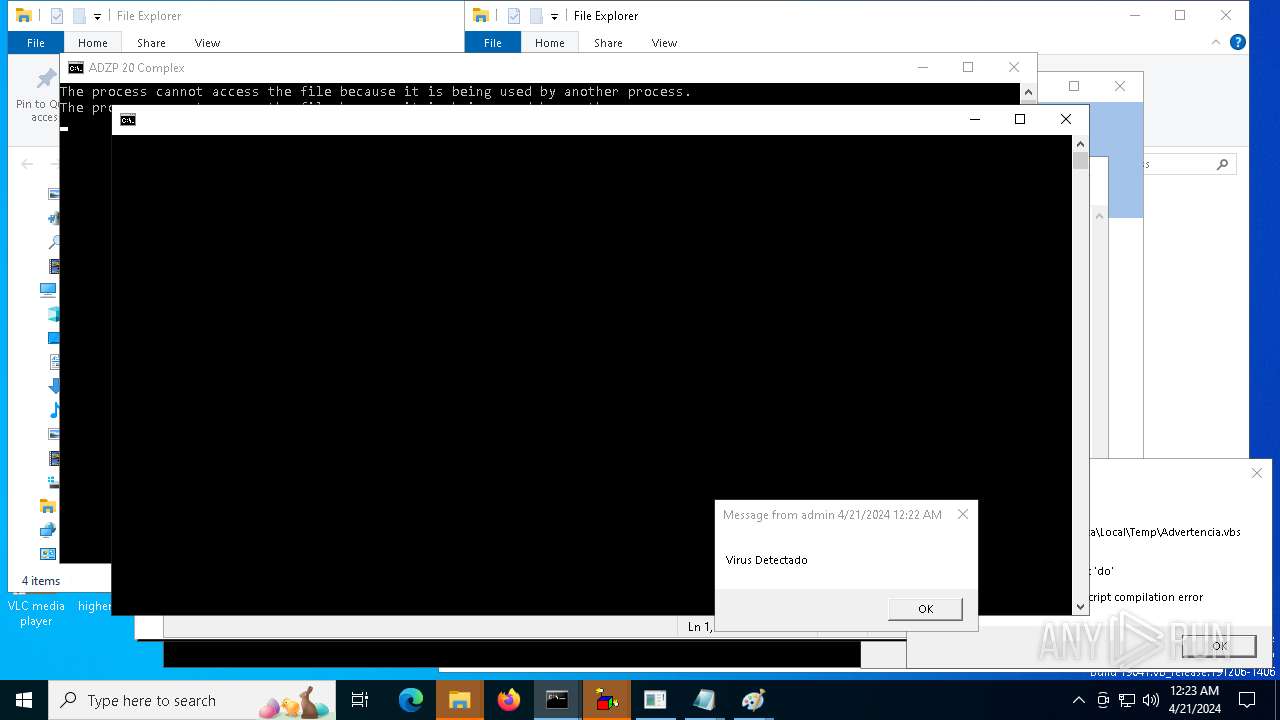Viewport: 1280px width, 720px height.
Task: Open the Action Center notification icon
Action: point(1247,700)
